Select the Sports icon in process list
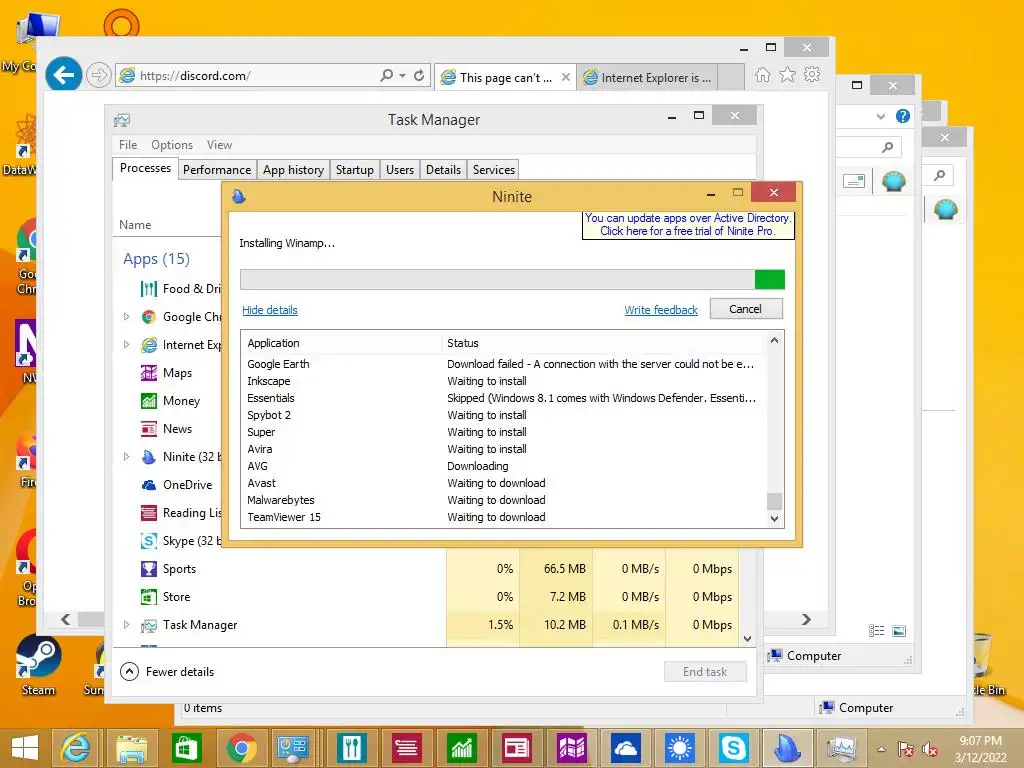1024x768 pixels. pos(149,569)
